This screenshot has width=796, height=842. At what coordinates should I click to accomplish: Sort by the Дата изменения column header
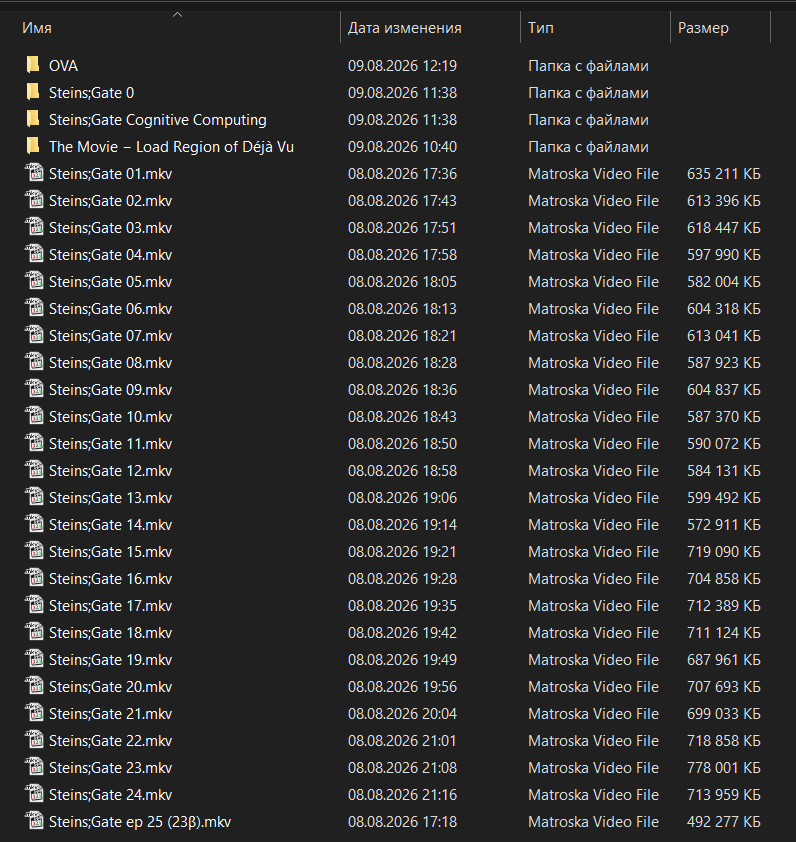point(404,28)
